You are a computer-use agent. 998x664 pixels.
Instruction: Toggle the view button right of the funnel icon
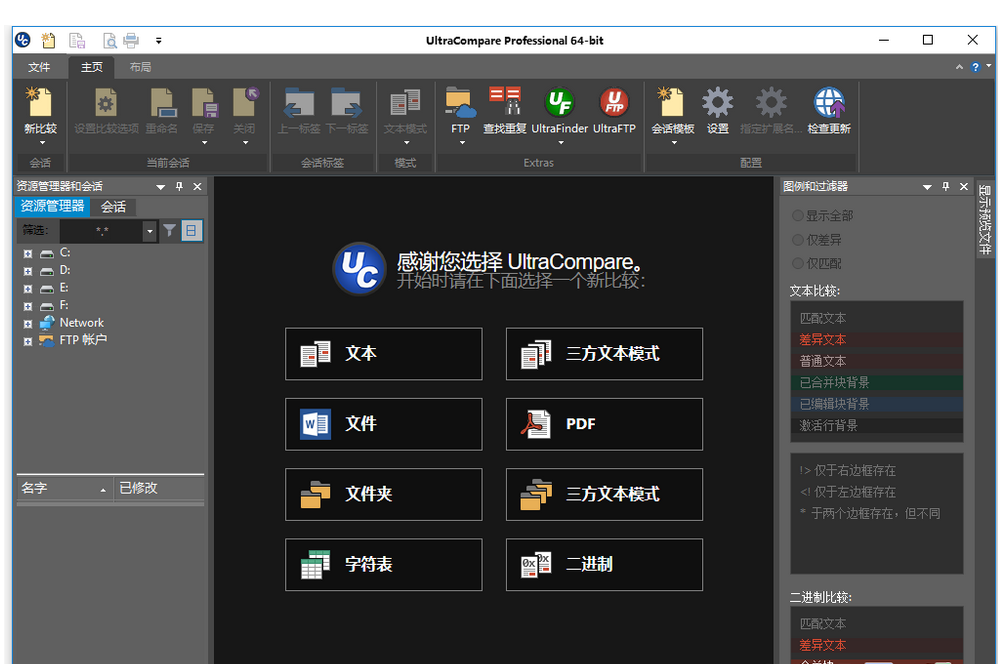[x=192, y=230]
